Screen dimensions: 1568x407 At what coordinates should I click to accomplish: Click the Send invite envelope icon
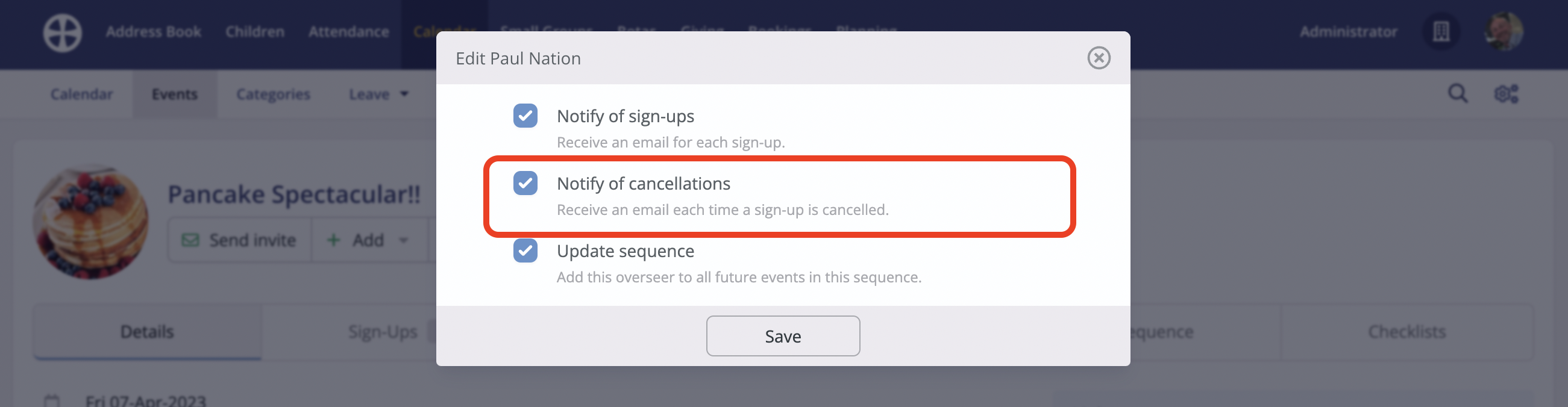click(x=190, y=240)
